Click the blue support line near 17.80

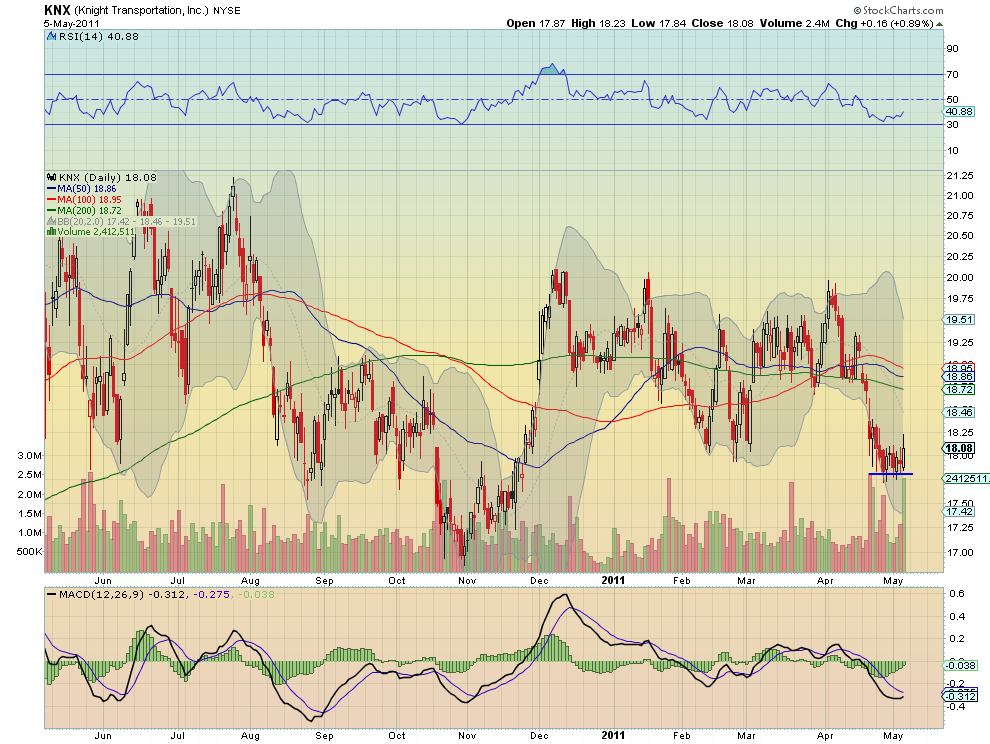pos(890,474)
